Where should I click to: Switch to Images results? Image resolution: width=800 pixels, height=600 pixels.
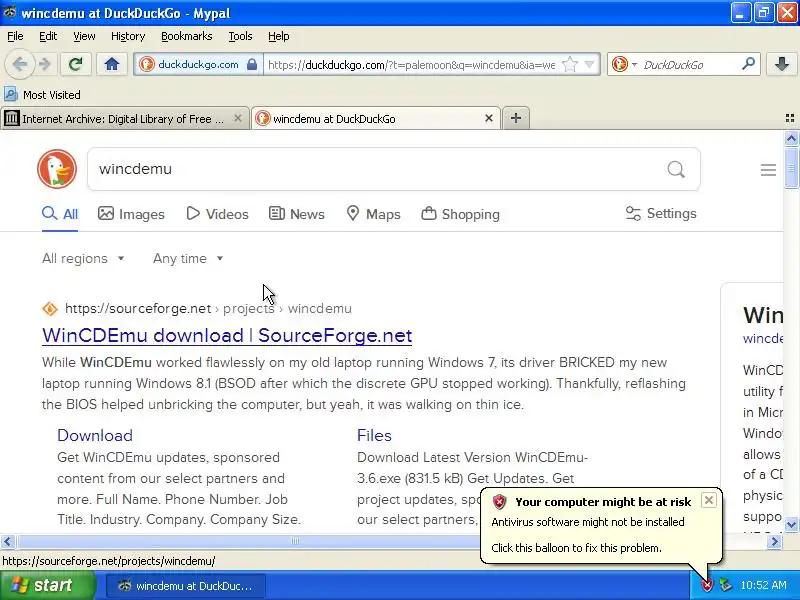click(x=131, y=214)
